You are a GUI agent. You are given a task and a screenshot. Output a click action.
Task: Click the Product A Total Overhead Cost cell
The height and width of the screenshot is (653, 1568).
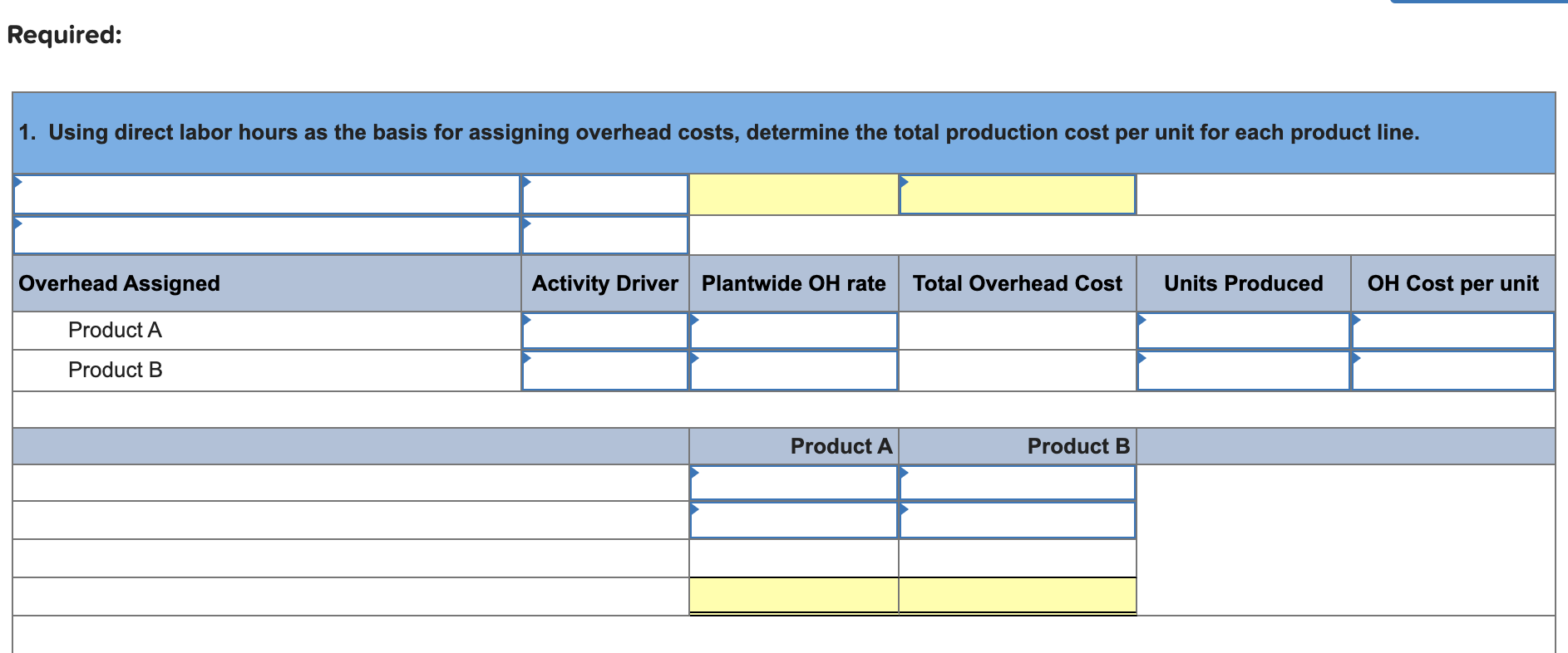[1018, 331]
